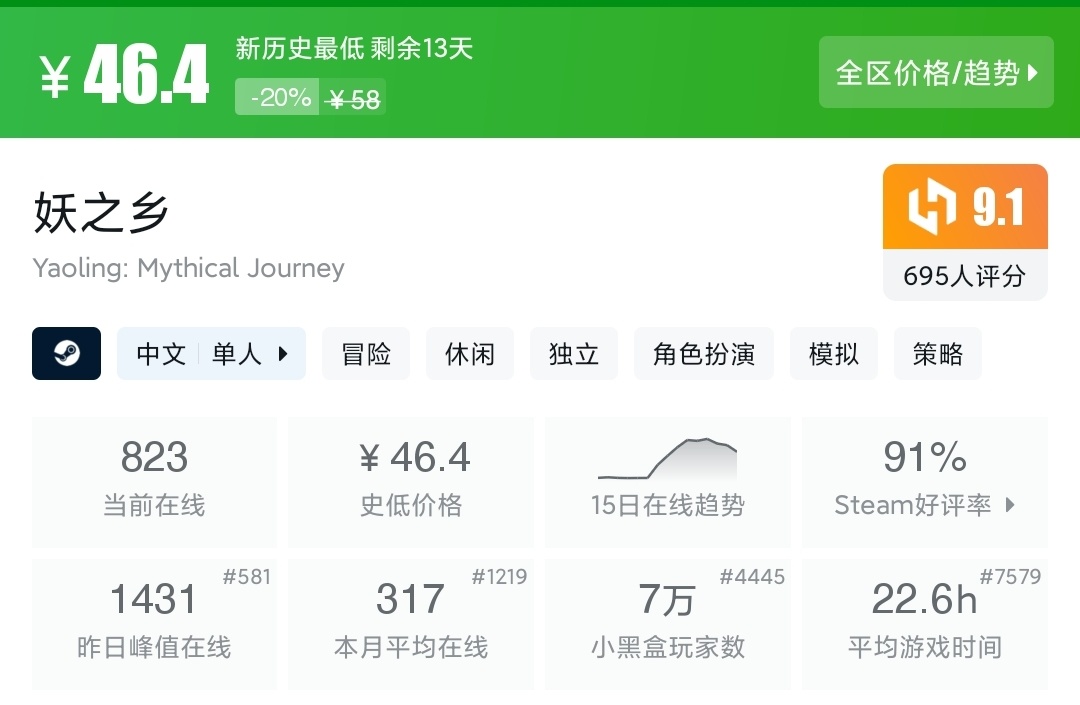1080x705 pixels.
Task: Open the 全区价格/趋势 regional price trends
Action: (936, 72)
